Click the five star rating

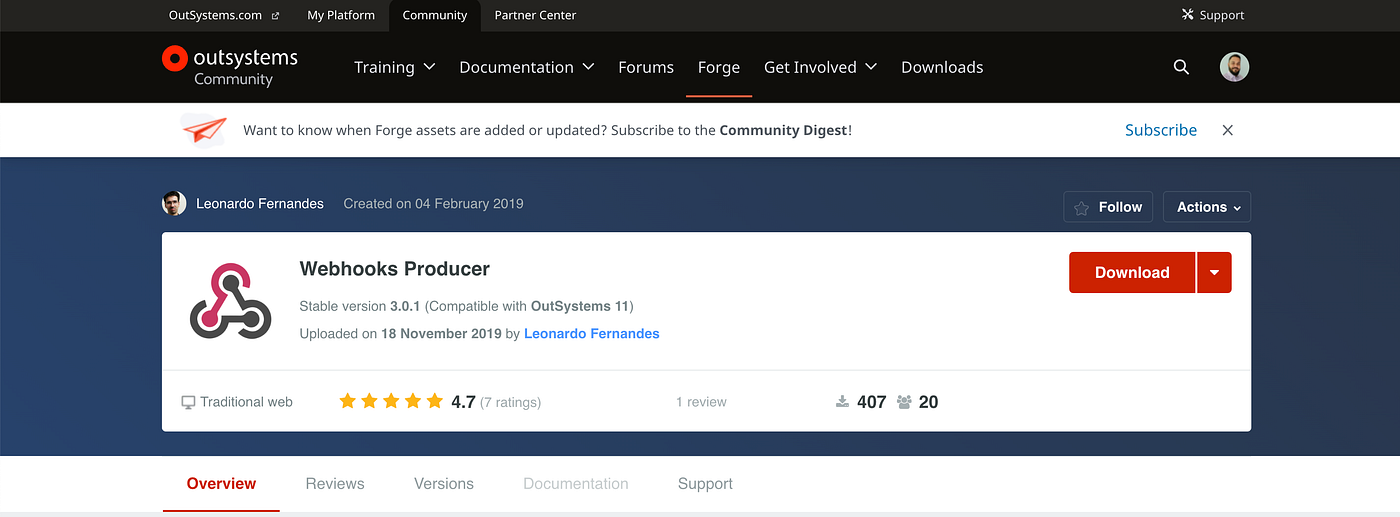pos(391,401)
